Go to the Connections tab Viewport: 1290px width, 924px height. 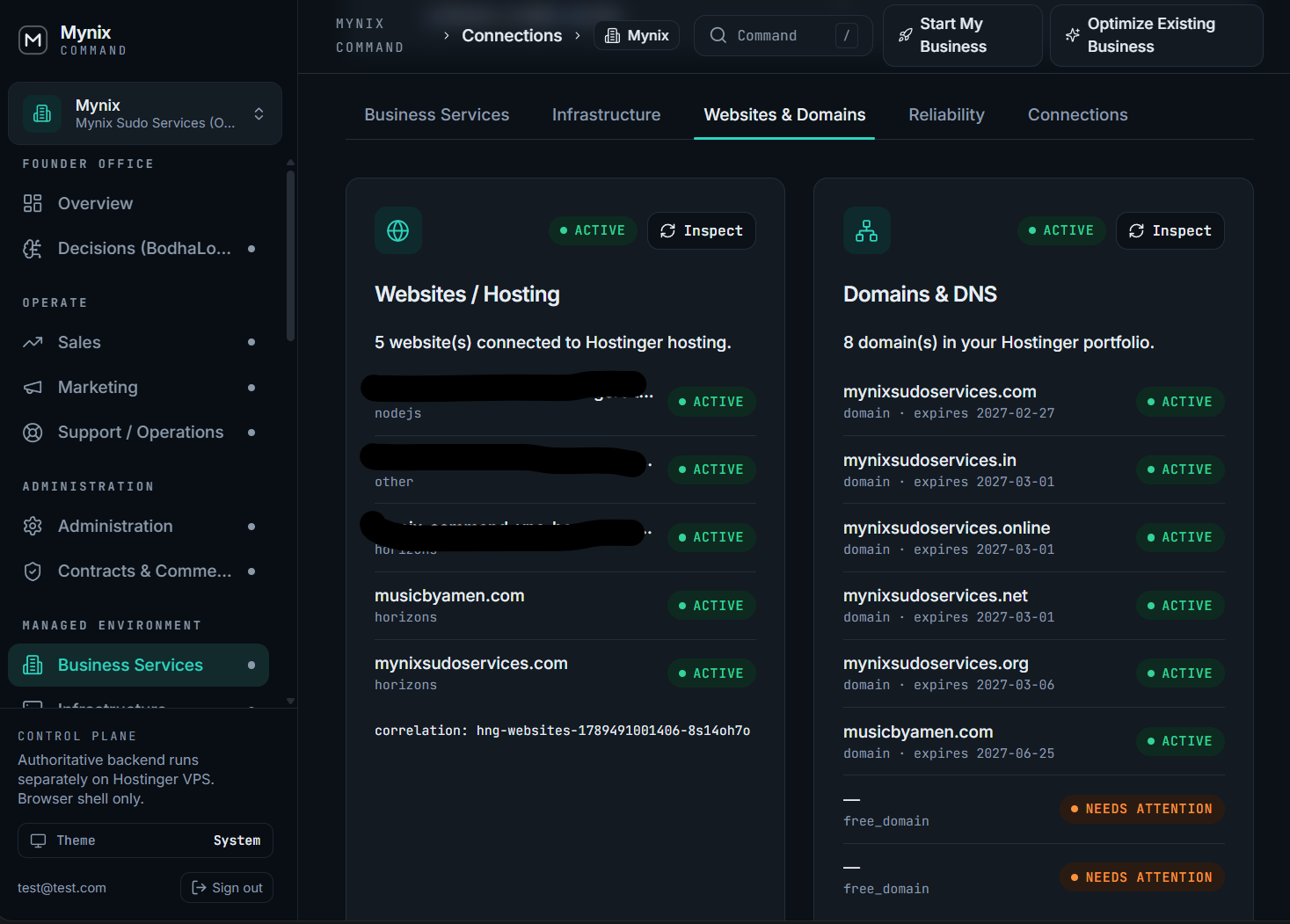[1077, 114]
